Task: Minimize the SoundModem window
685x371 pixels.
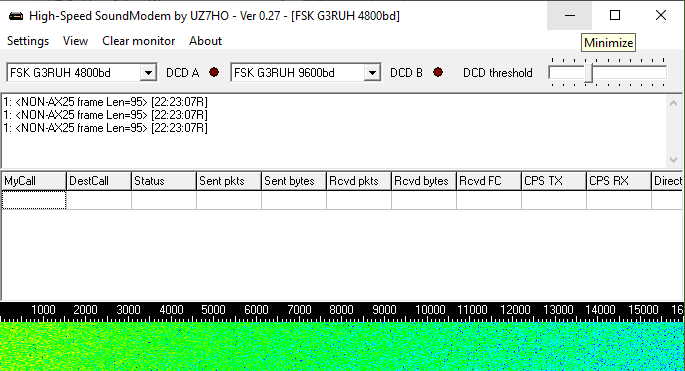Action: pos(570,16)
